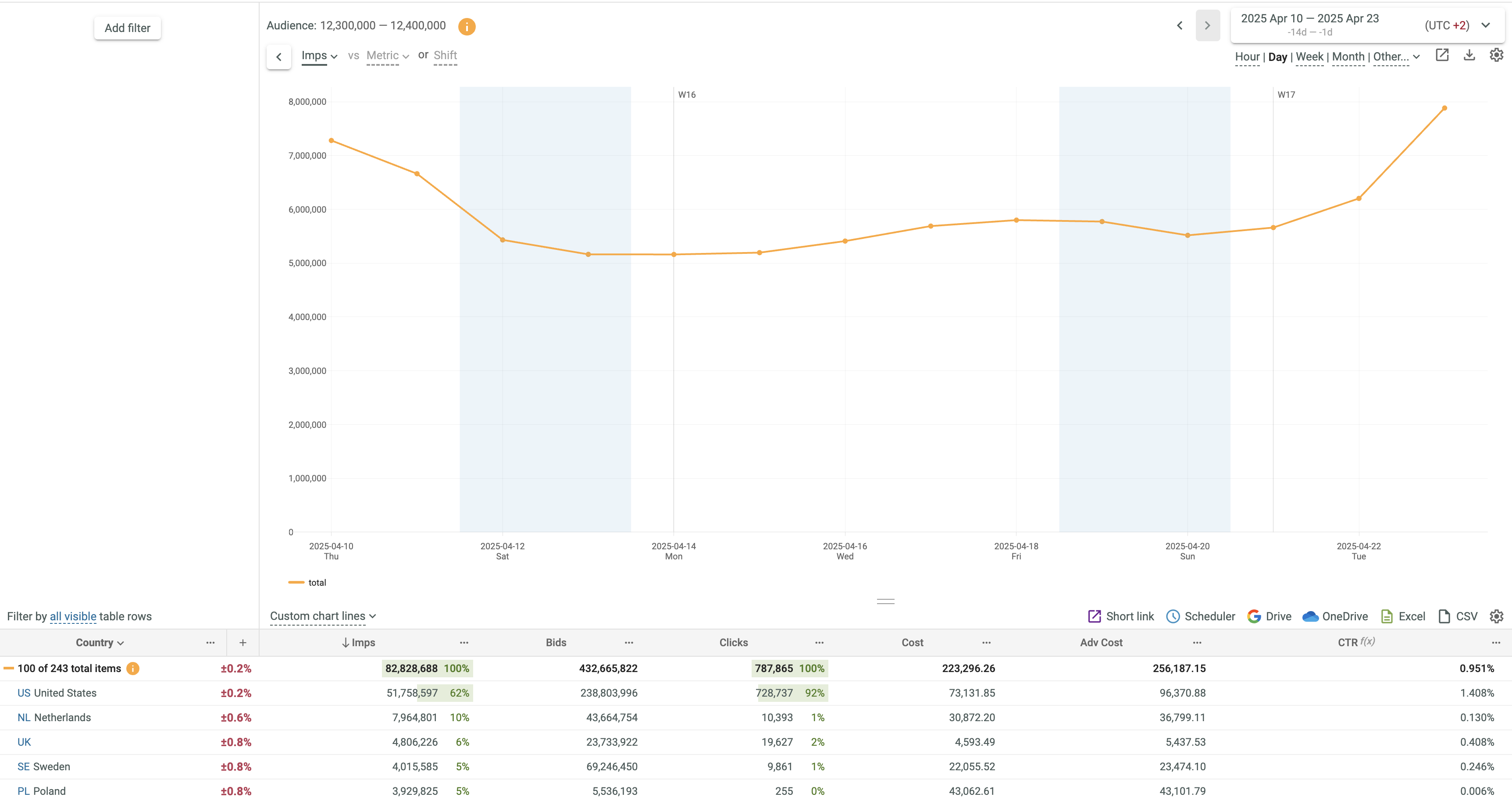This screenshot has height=797, width=1512.
Task: Switch granularity to Hour
Action: (x=1247, y=57)
